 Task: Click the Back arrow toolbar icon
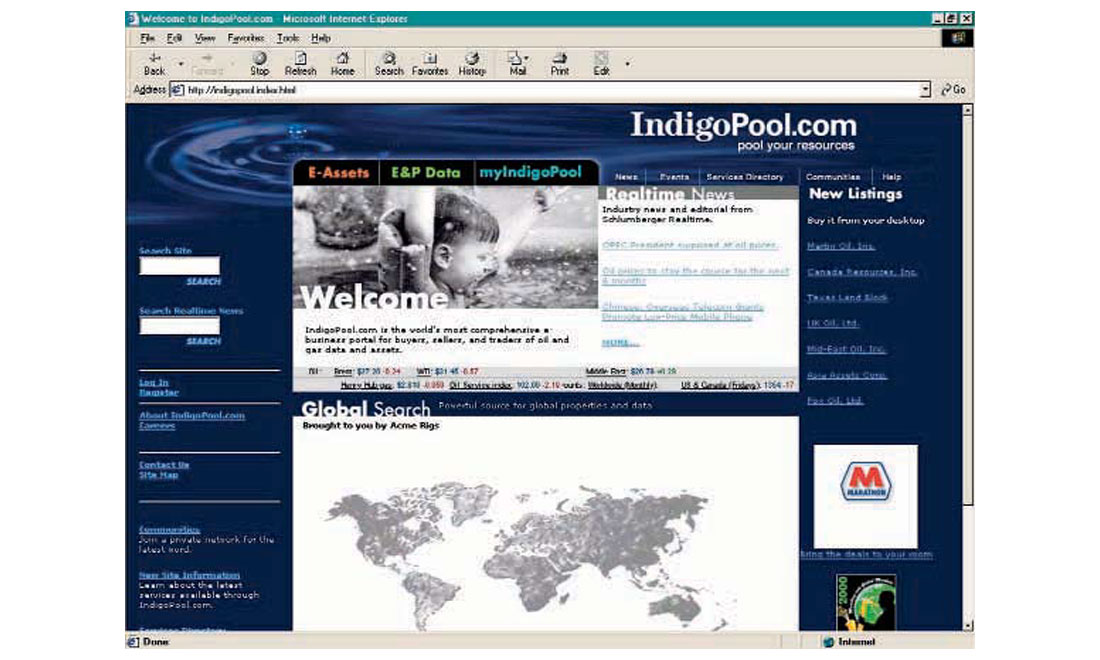click(154, 58)
